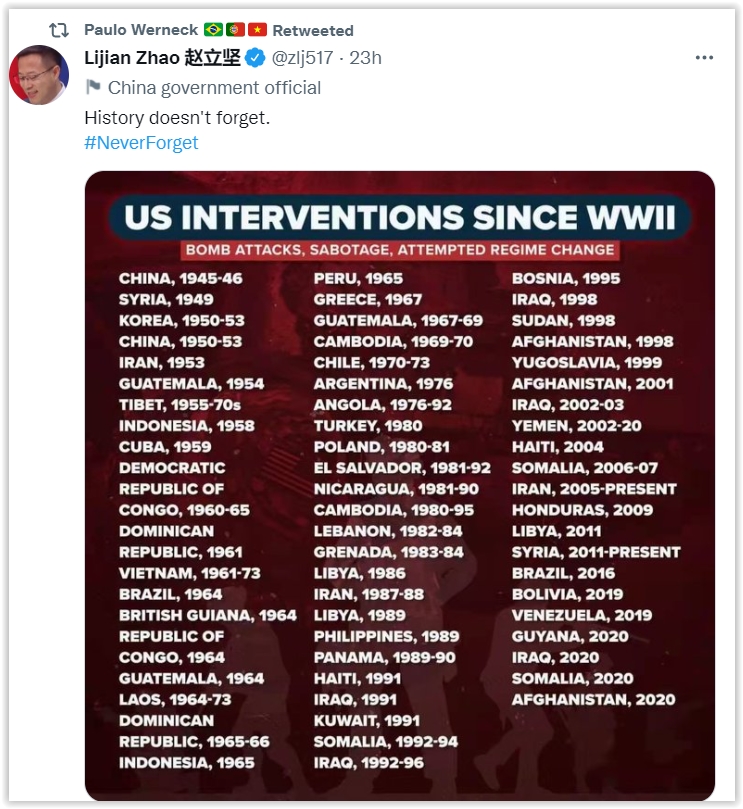Click the red Bomb Attacks subtitle banner

399,249
